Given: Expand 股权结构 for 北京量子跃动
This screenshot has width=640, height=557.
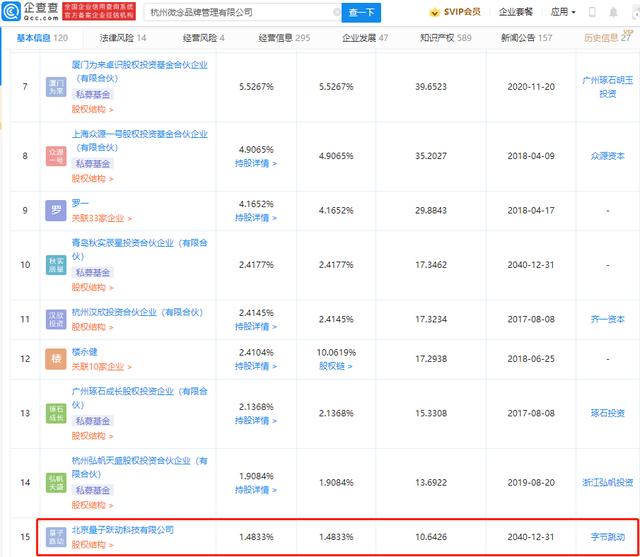Looking at the screenshot, I should click(x=92, y=545).
